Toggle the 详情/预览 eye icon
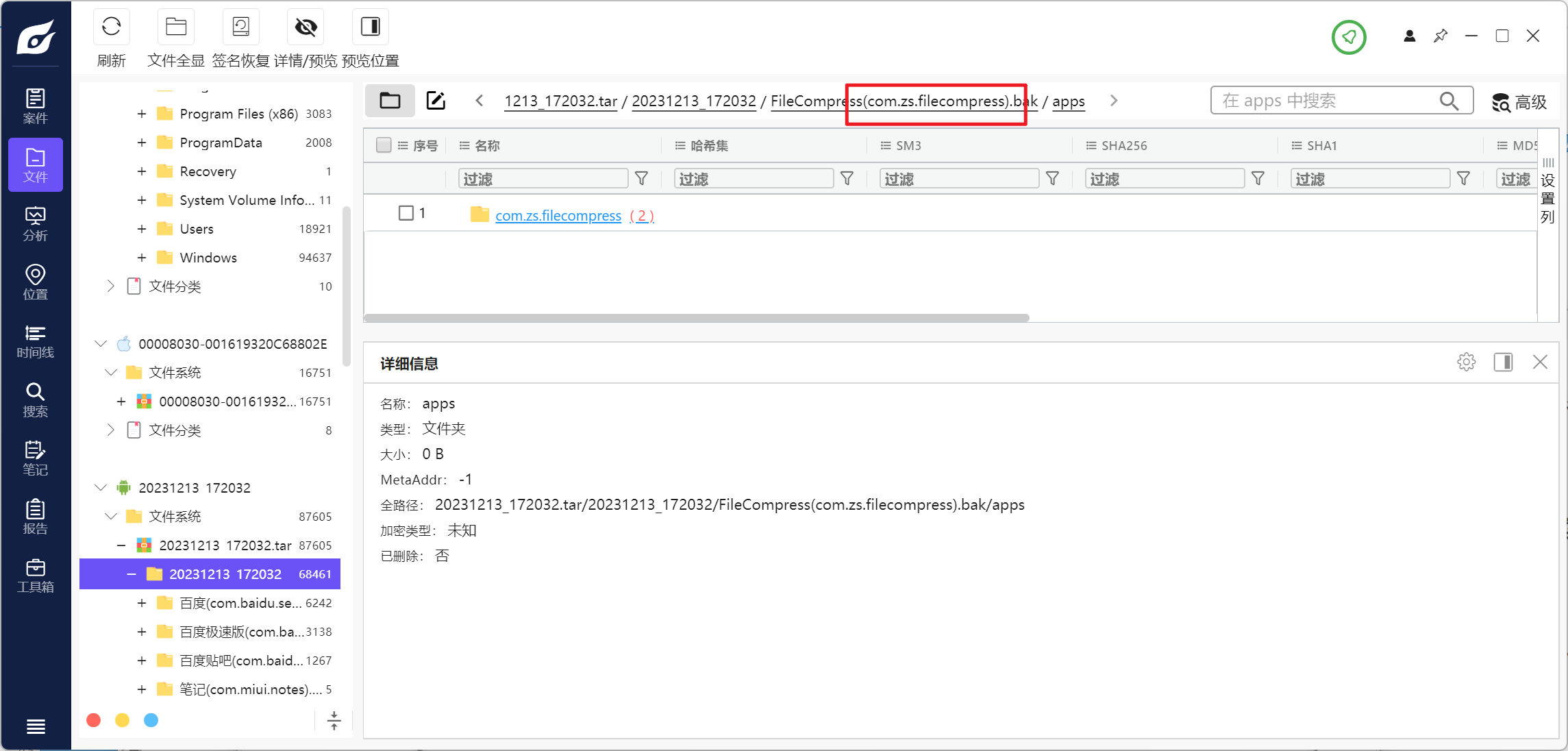This screenshot has width=1568, height=751. (306, 27)
